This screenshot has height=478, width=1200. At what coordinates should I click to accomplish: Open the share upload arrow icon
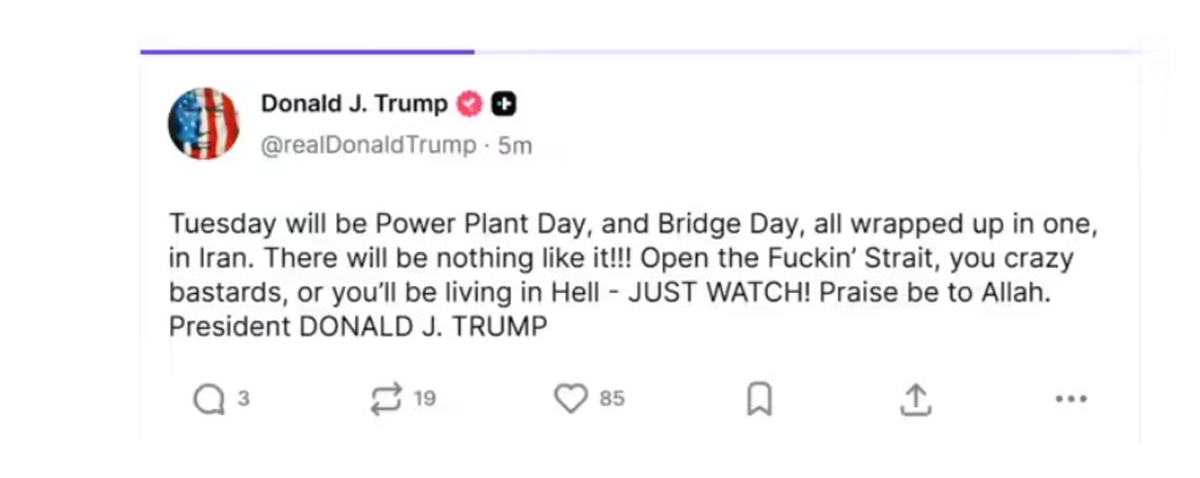click(x=915, y=400)
